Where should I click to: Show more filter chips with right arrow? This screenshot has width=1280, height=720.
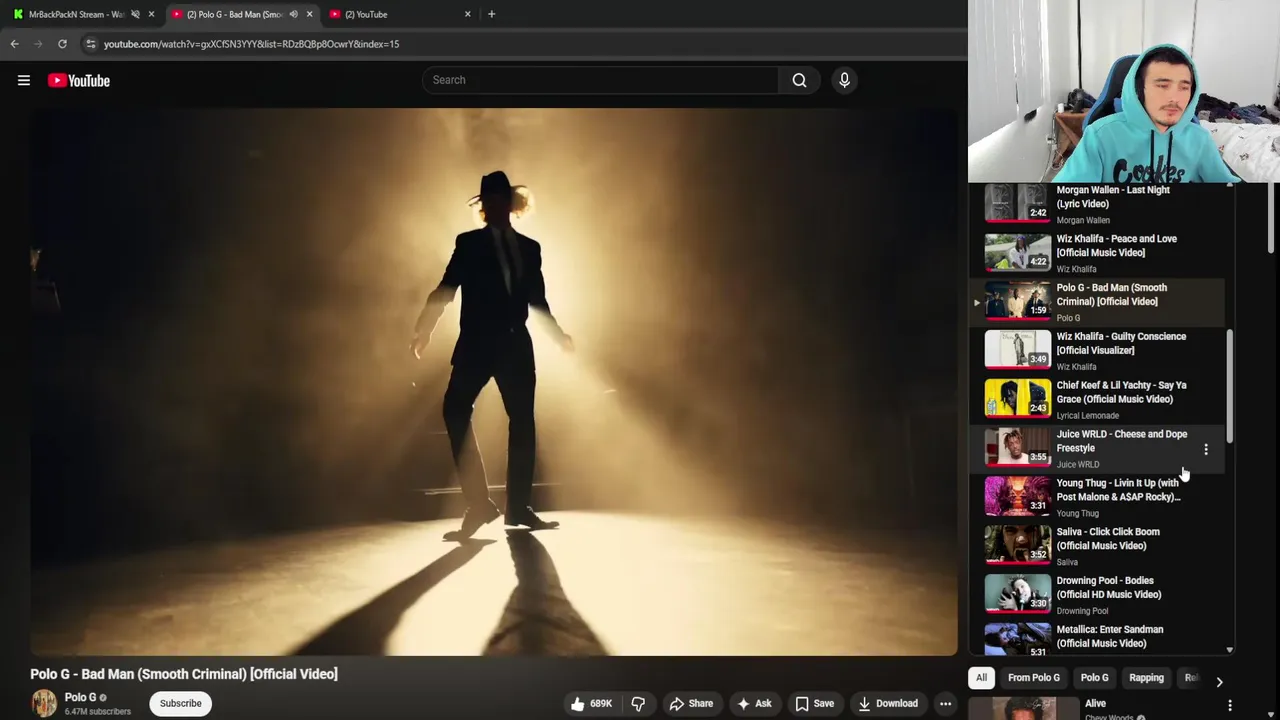pos(1219,681)
